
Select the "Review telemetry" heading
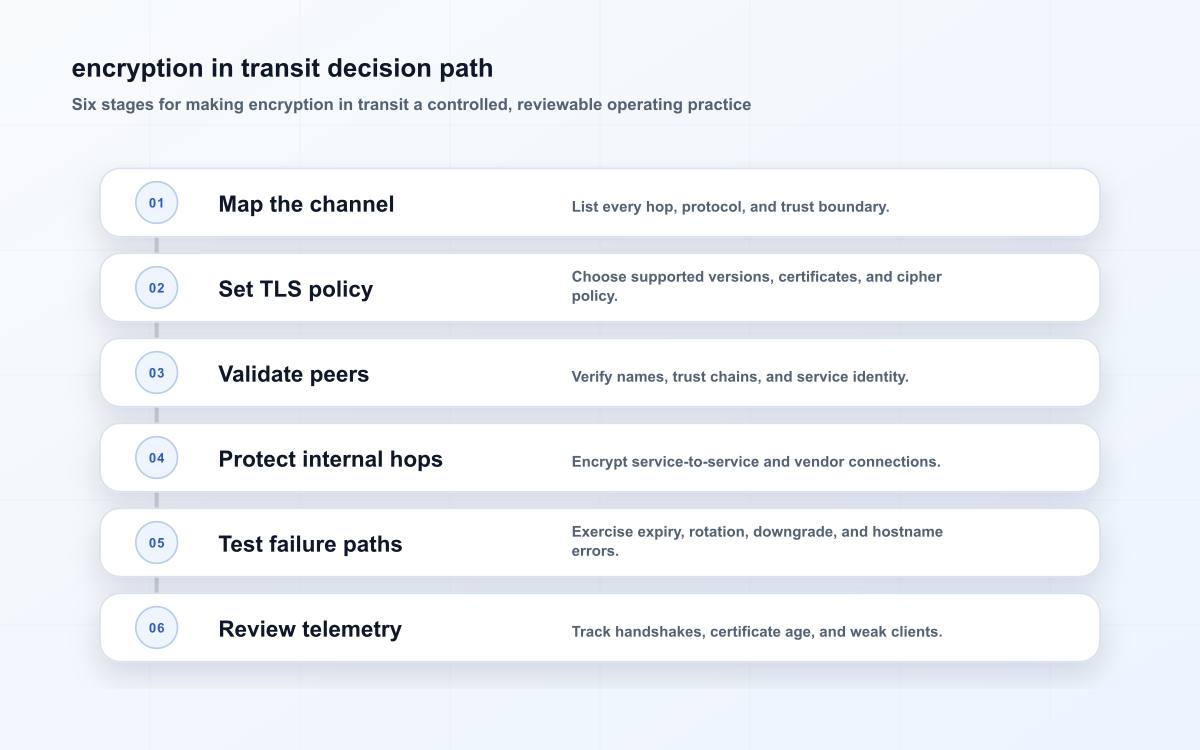pyautogui.click(x=310, y=629)
